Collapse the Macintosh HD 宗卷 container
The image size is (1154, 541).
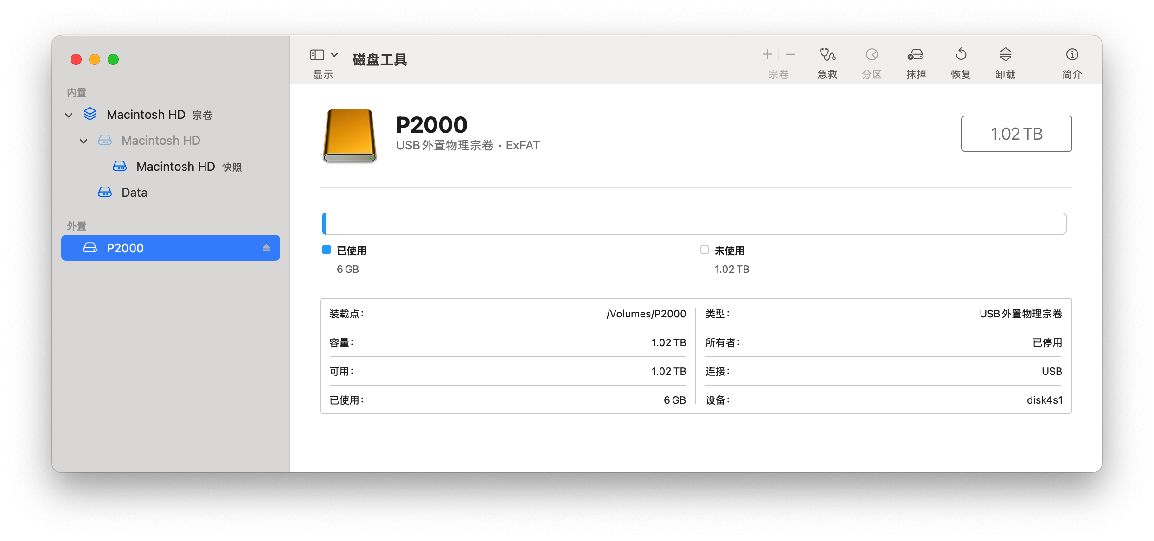(68, 115)
